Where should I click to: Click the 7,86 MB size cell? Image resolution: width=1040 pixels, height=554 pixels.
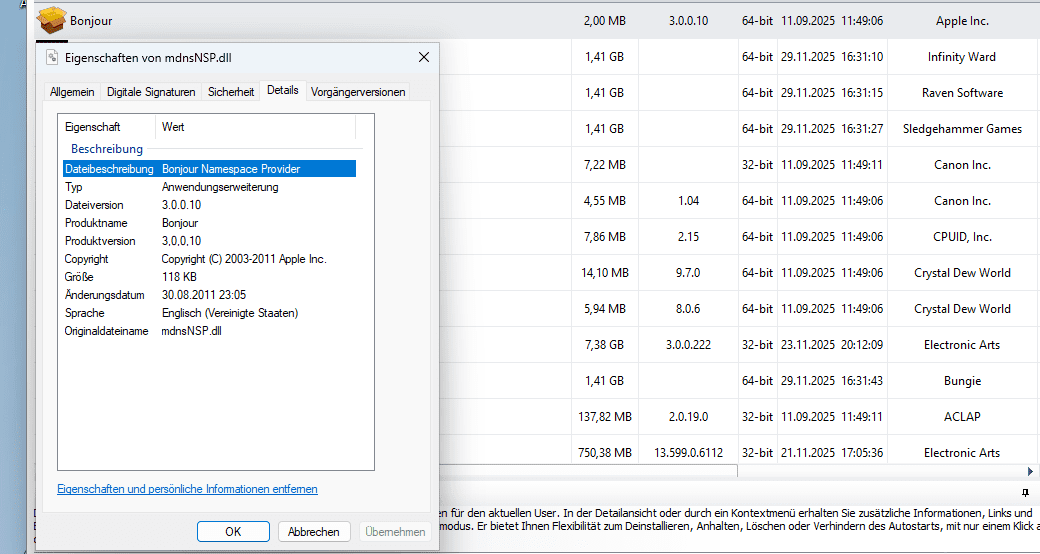pyautogui.click(x=604, y=237)
